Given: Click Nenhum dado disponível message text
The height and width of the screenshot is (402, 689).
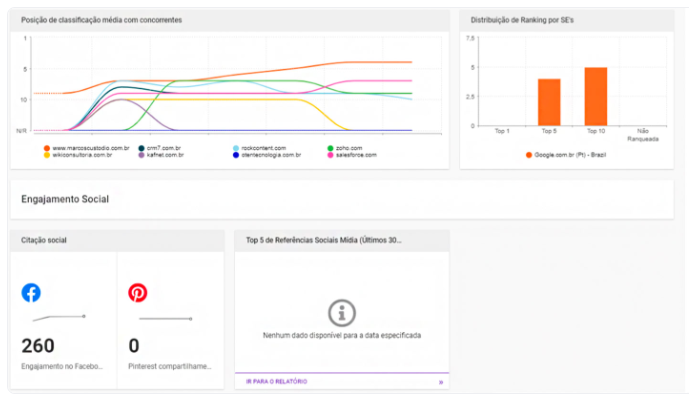Looking at the screenshot, I should (x=342, y=335).
